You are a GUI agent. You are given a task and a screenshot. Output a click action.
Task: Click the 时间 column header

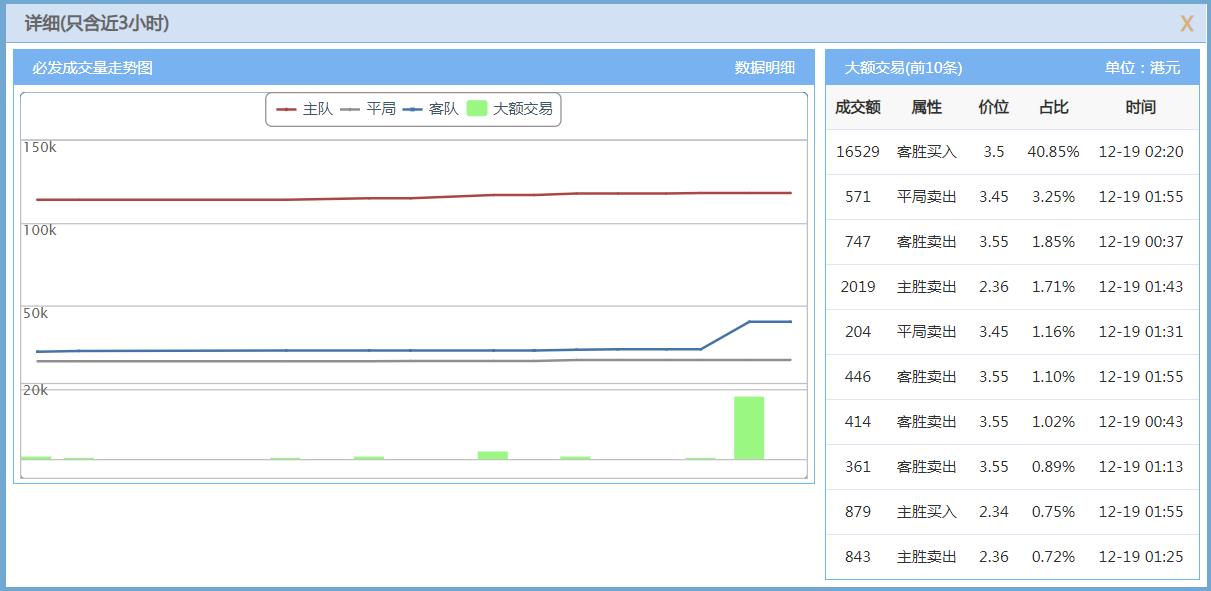point(1141,107)
